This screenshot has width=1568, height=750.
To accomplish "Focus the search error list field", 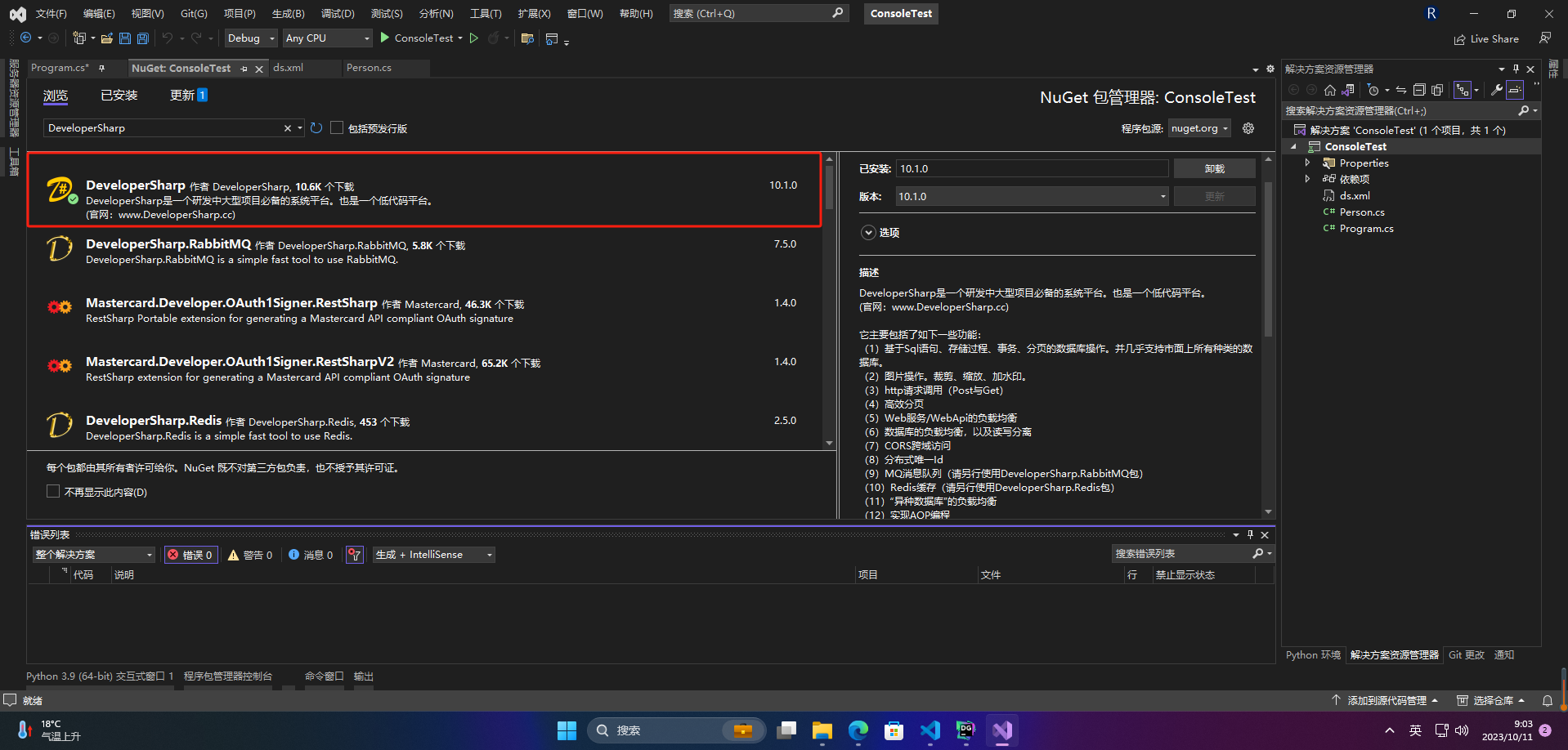I will [1181, 554].
